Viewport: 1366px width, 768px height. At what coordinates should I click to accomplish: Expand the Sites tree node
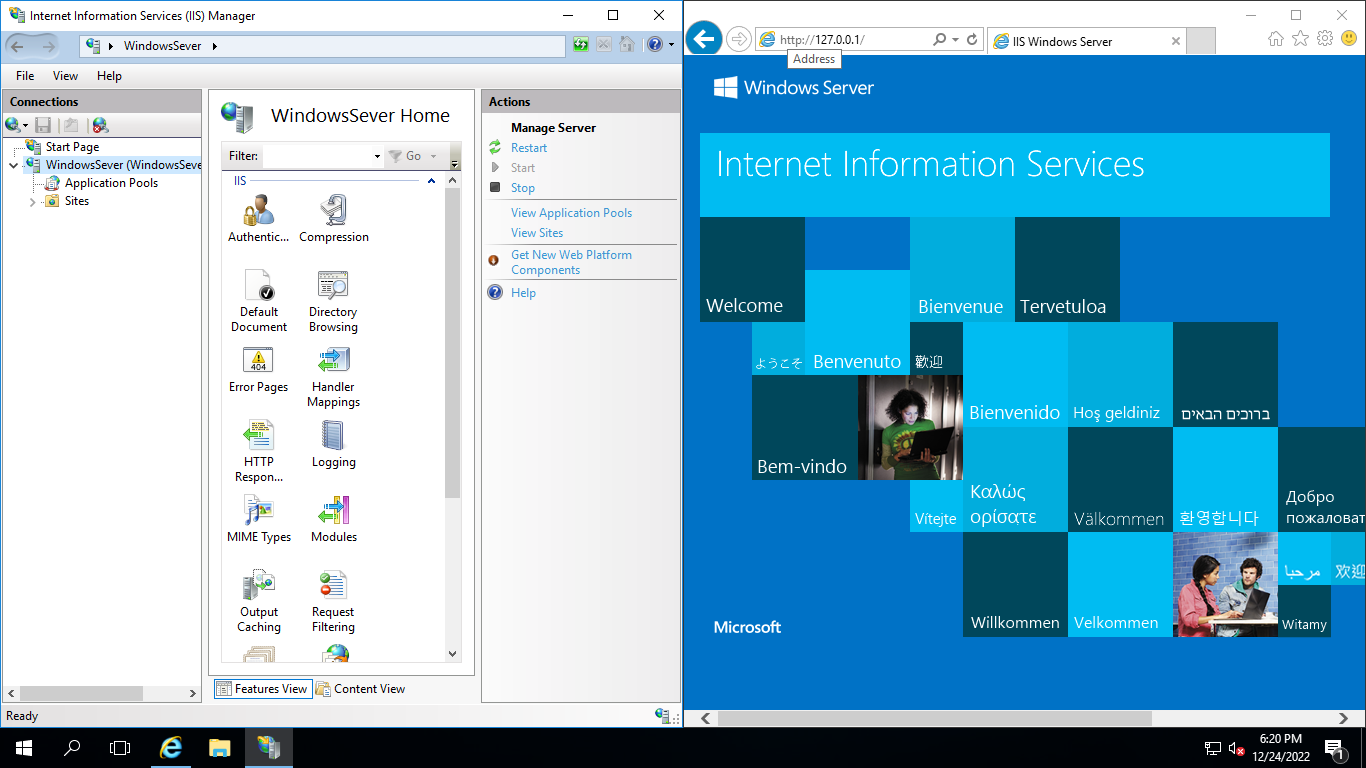point(32,201)
